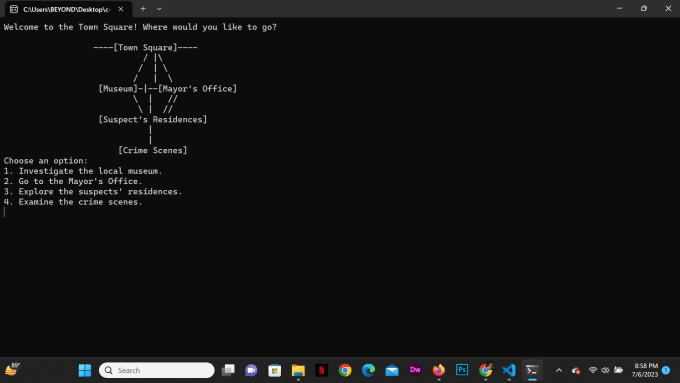
Task: Open the Chrome profile icon beside VS Code
Action: [486, 370]
